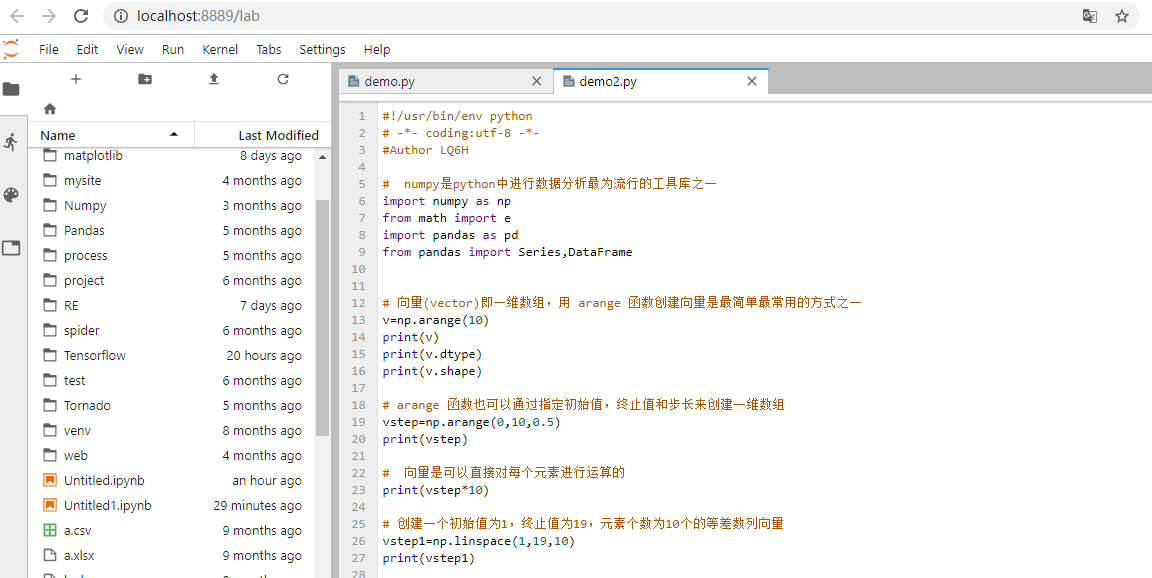Open the Settings menu
1152x578 pixels.
point(322,49)
